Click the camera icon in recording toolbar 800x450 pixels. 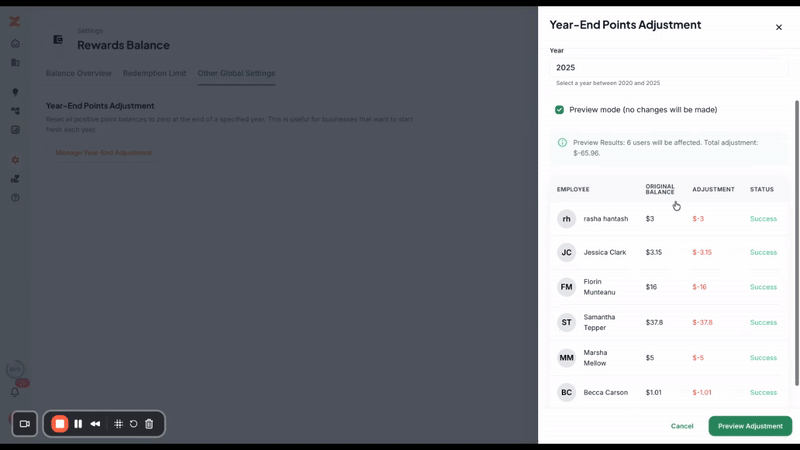tap(24, 423)
